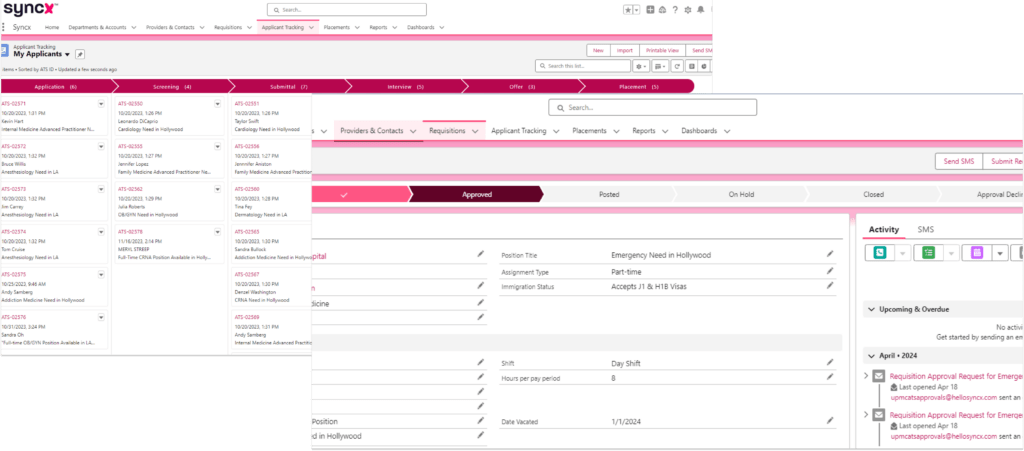This screenshot has height=451, width=1024.
Task: Expand the first Requisition Approval Request email
Action: point(867,376)
